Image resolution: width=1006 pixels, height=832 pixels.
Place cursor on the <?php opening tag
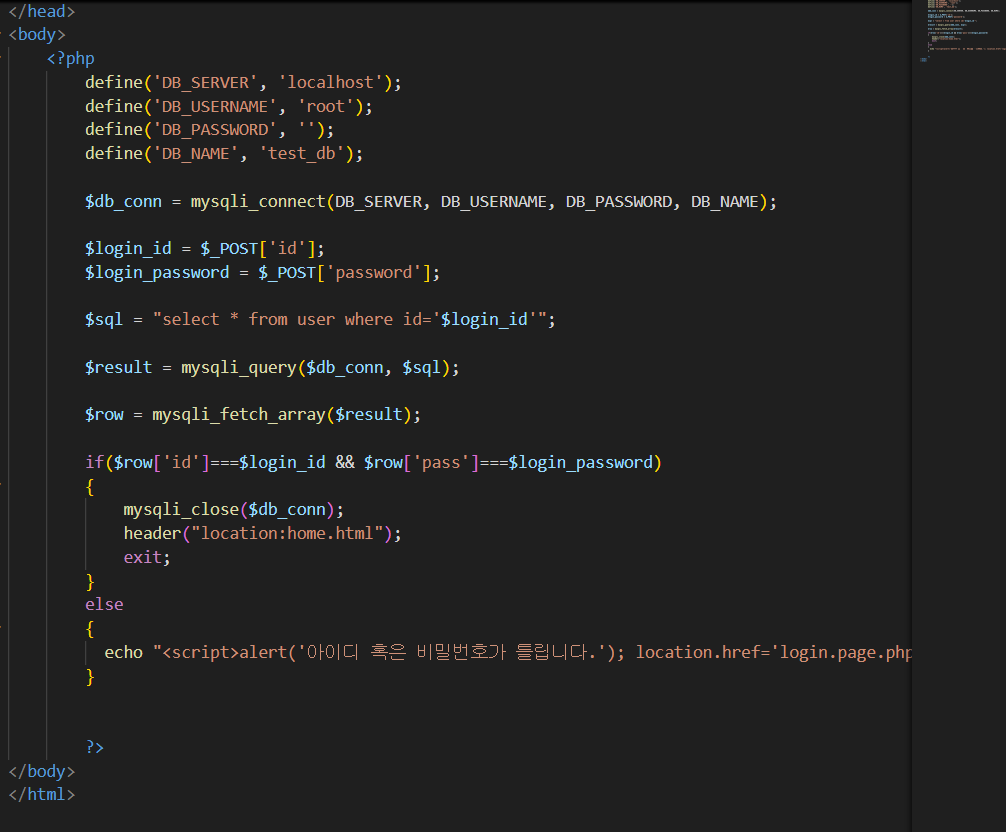coord(71,58)
